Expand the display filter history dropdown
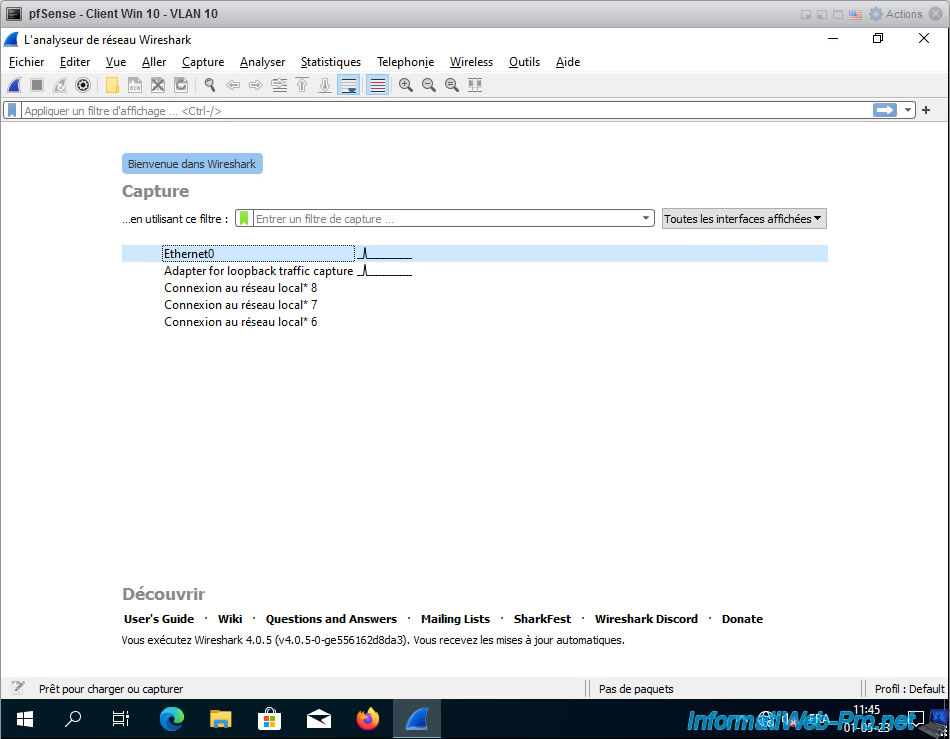 (908, 110)
